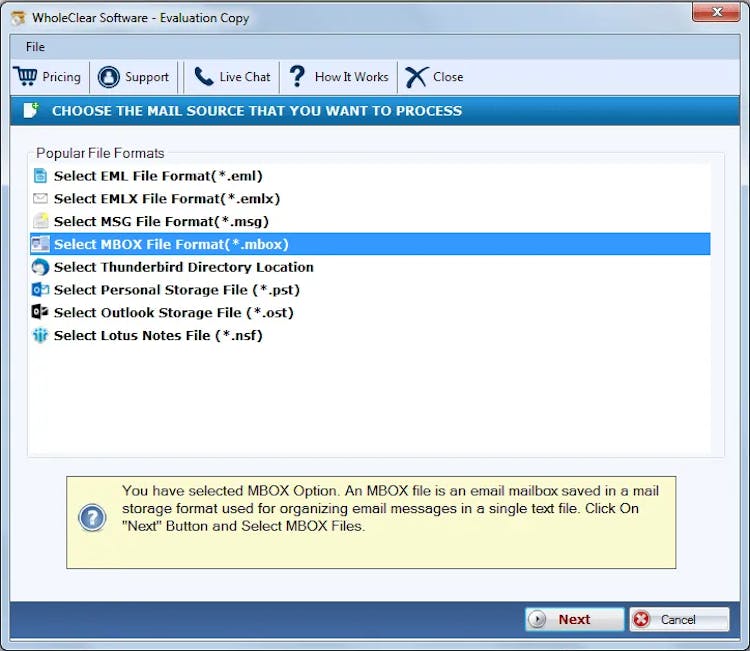This screenshot has height=651, width=750.
Task: Click the question mark info icon
Action: [92, 518]
